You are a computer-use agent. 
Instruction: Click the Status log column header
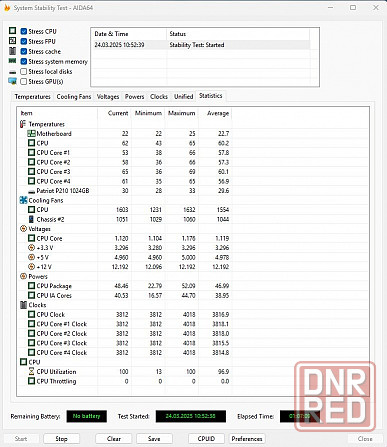tap(238, 34)
